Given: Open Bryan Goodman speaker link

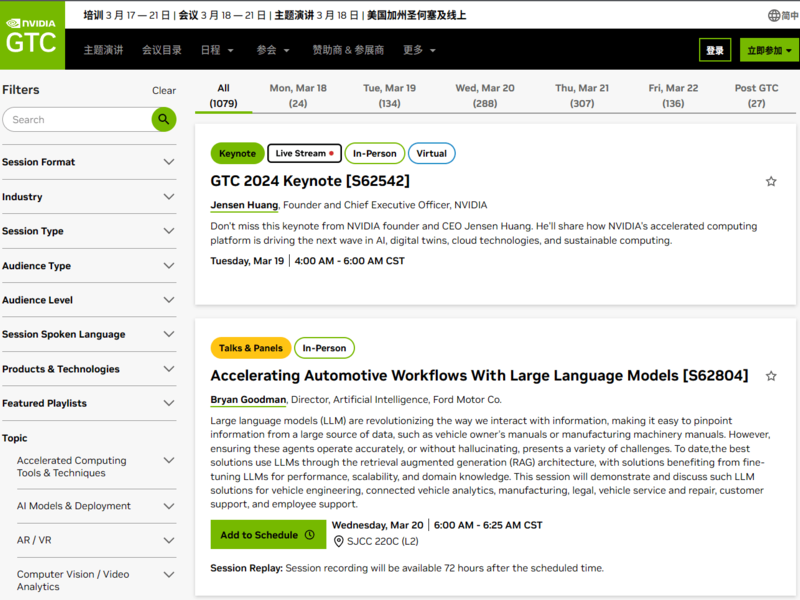Looking at the screenshot, I should coord(248,399).
